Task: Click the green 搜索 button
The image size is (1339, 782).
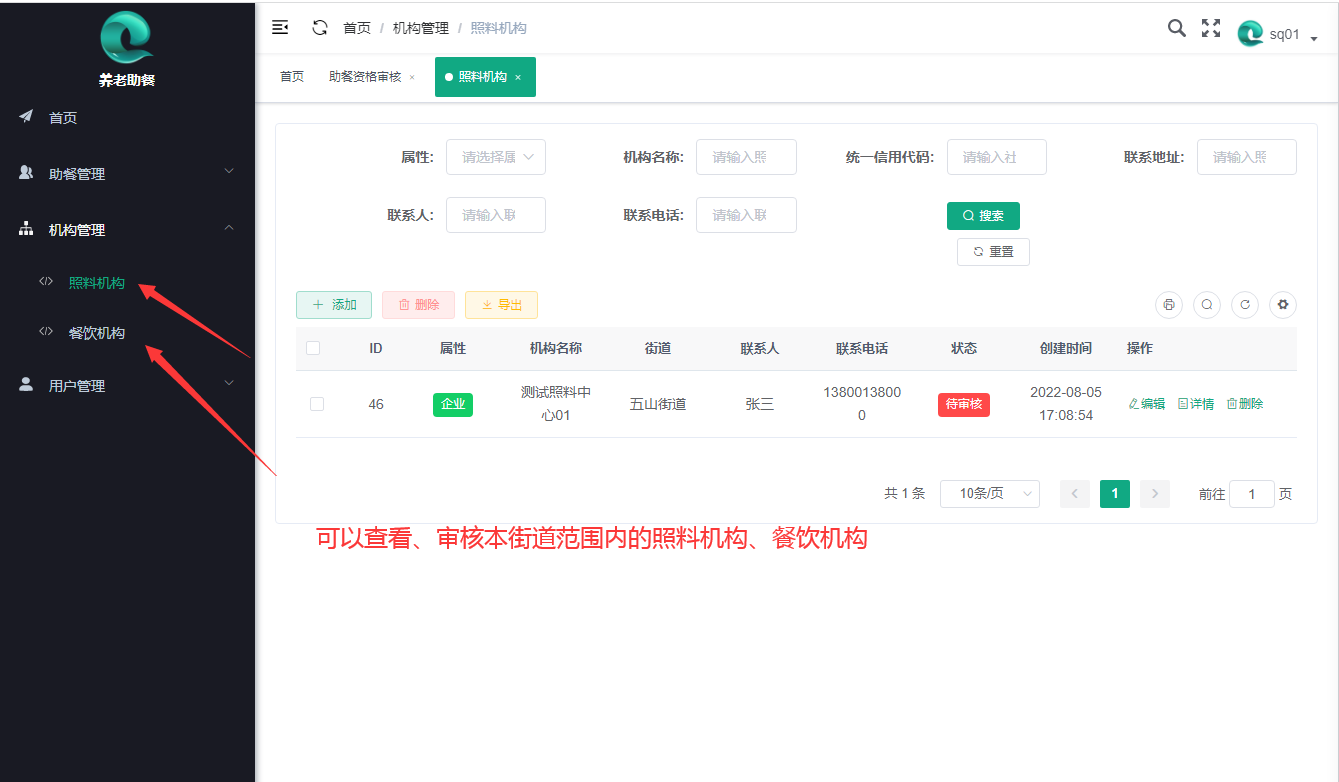Action: pos(983,215)
